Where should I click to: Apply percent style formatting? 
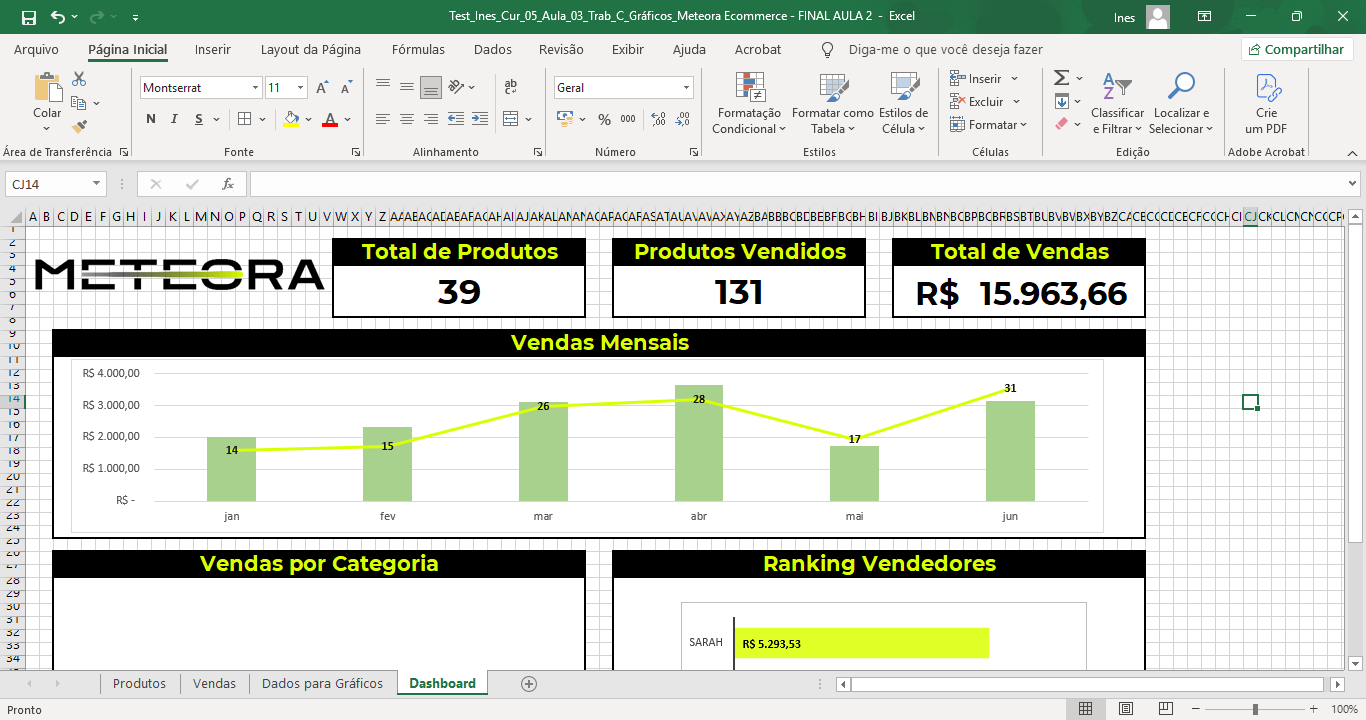click(604, 119)
